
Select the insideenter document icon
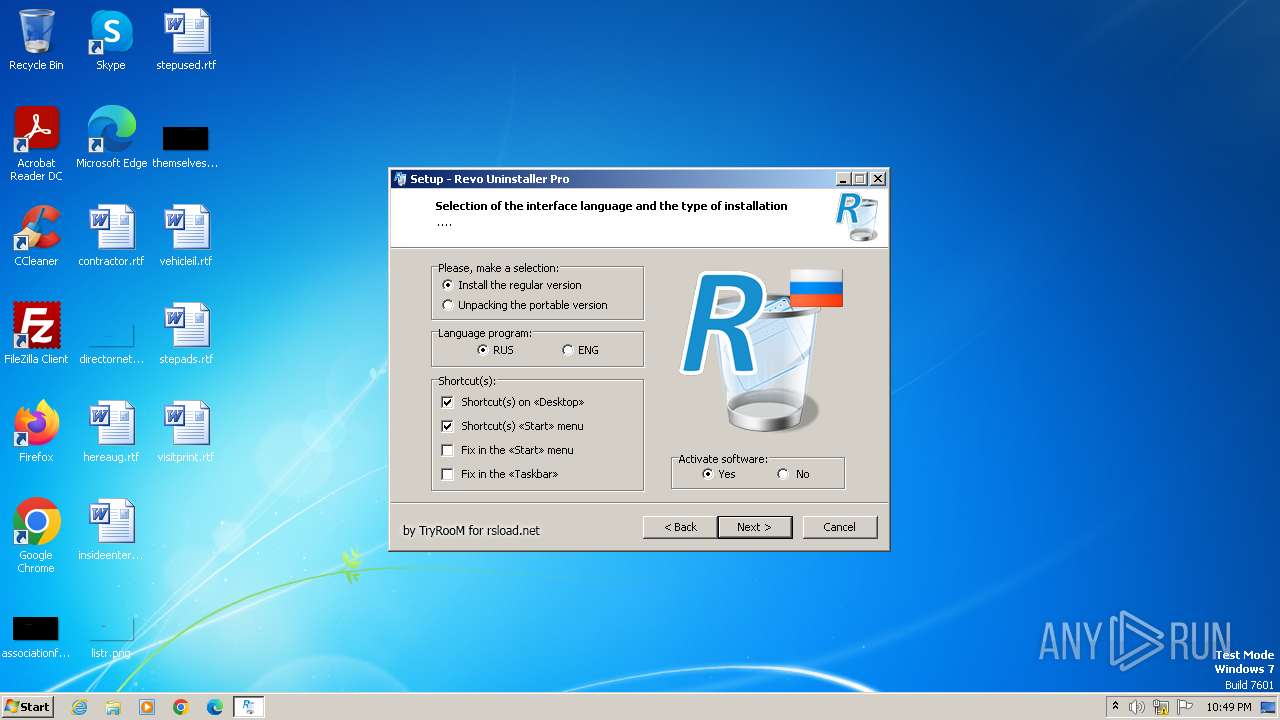pyautogui.click(x=111, y=530)
